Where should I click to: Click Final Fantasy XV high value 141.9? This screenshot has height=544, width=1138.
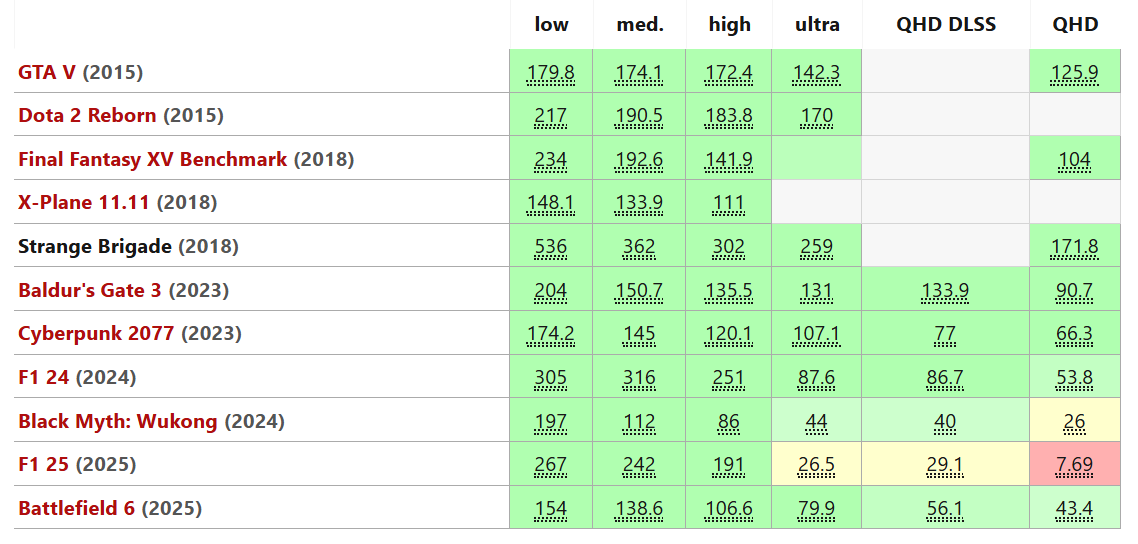point(730,160)
